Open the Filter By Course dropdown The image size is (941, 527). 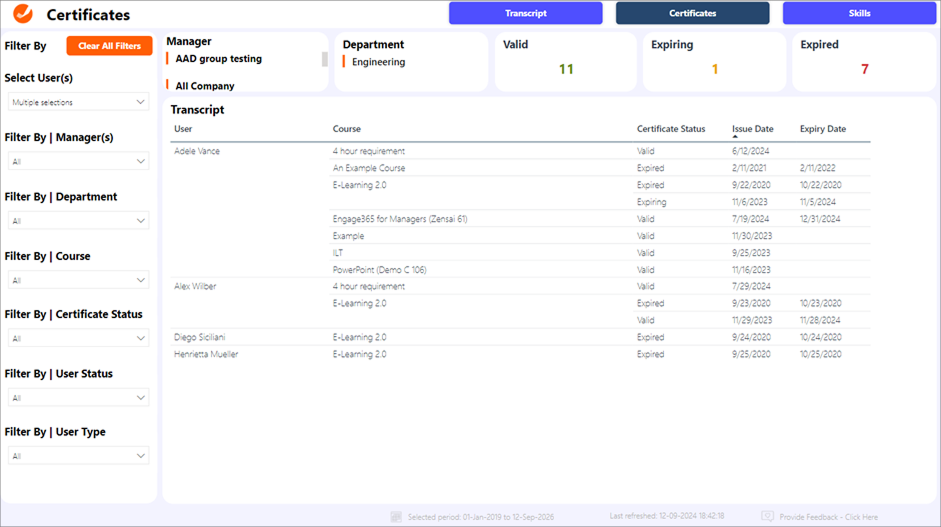click(78, 280)
